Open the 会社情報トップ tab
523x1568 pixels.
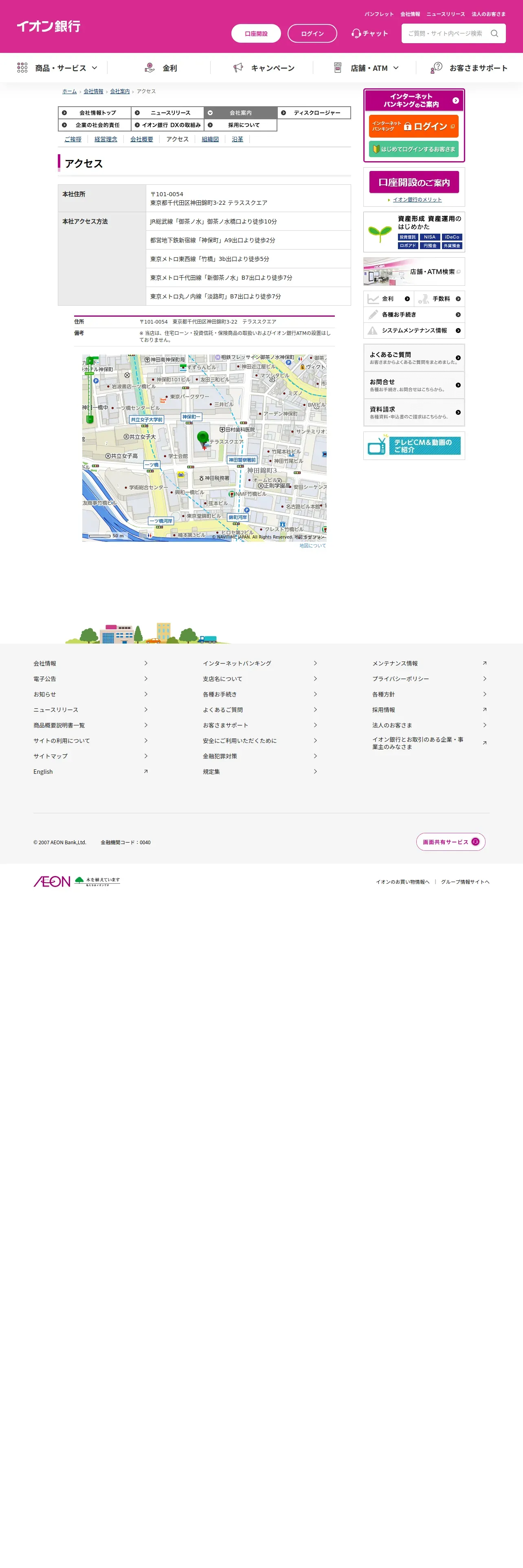pyautogui.click(x=94, y=113)
